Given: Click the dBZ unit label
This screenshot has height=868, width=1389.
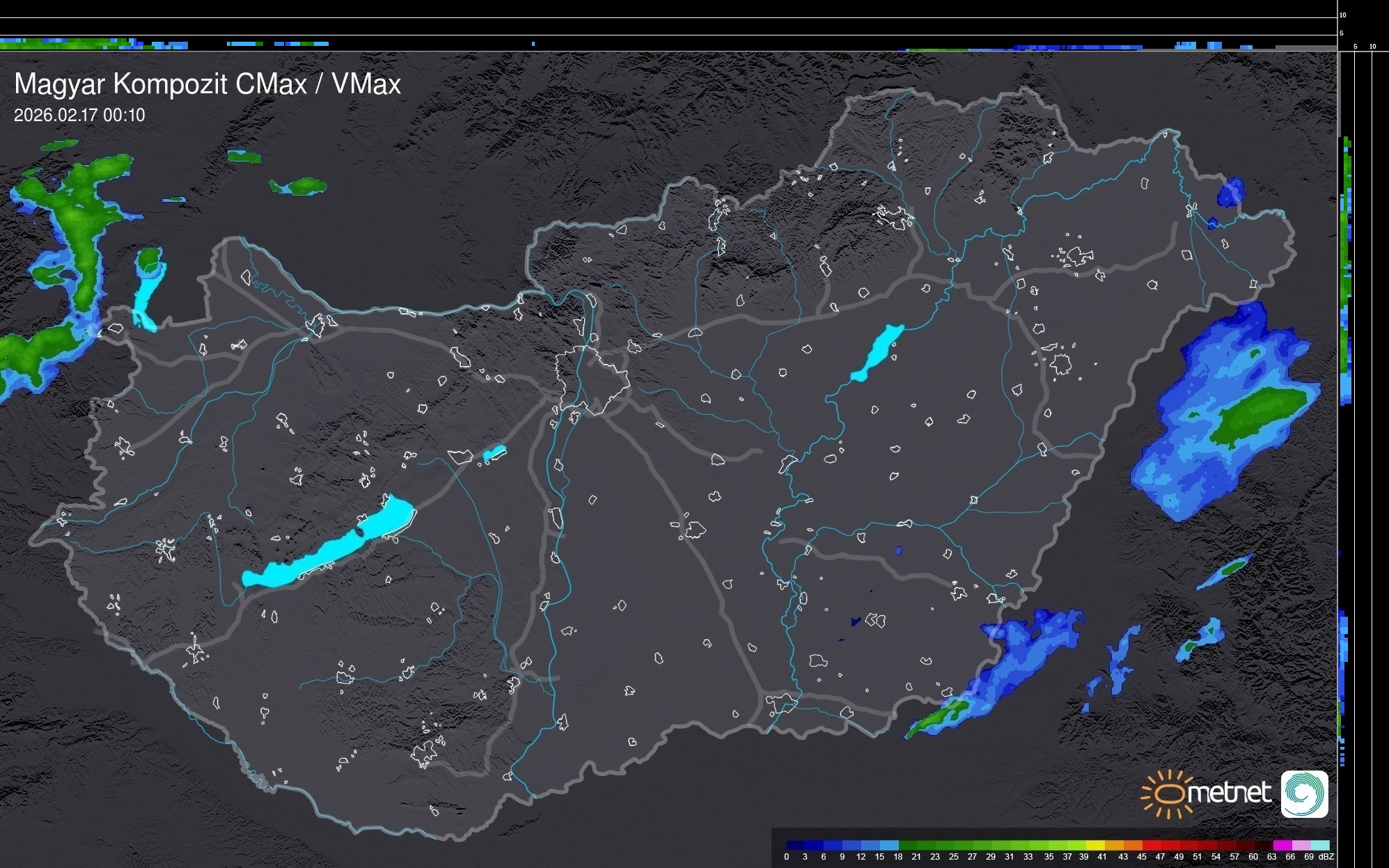Looking at the screenshot, I should [1326, 857].
